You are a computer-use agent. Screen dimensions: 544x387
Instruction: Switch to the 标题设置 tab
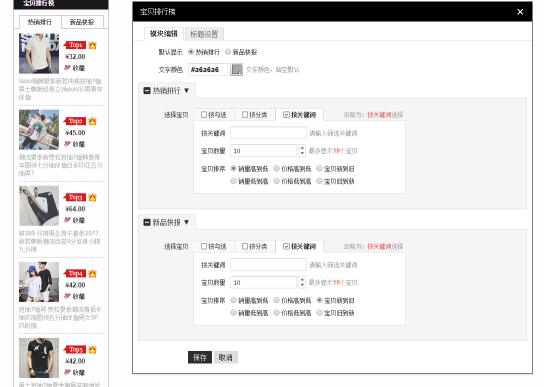pos(204,34)
